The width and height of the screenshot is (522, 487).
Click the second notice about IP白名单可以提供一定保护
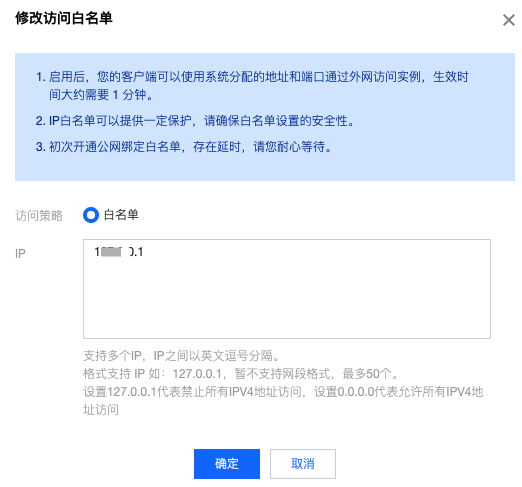[x=195, y=121]
